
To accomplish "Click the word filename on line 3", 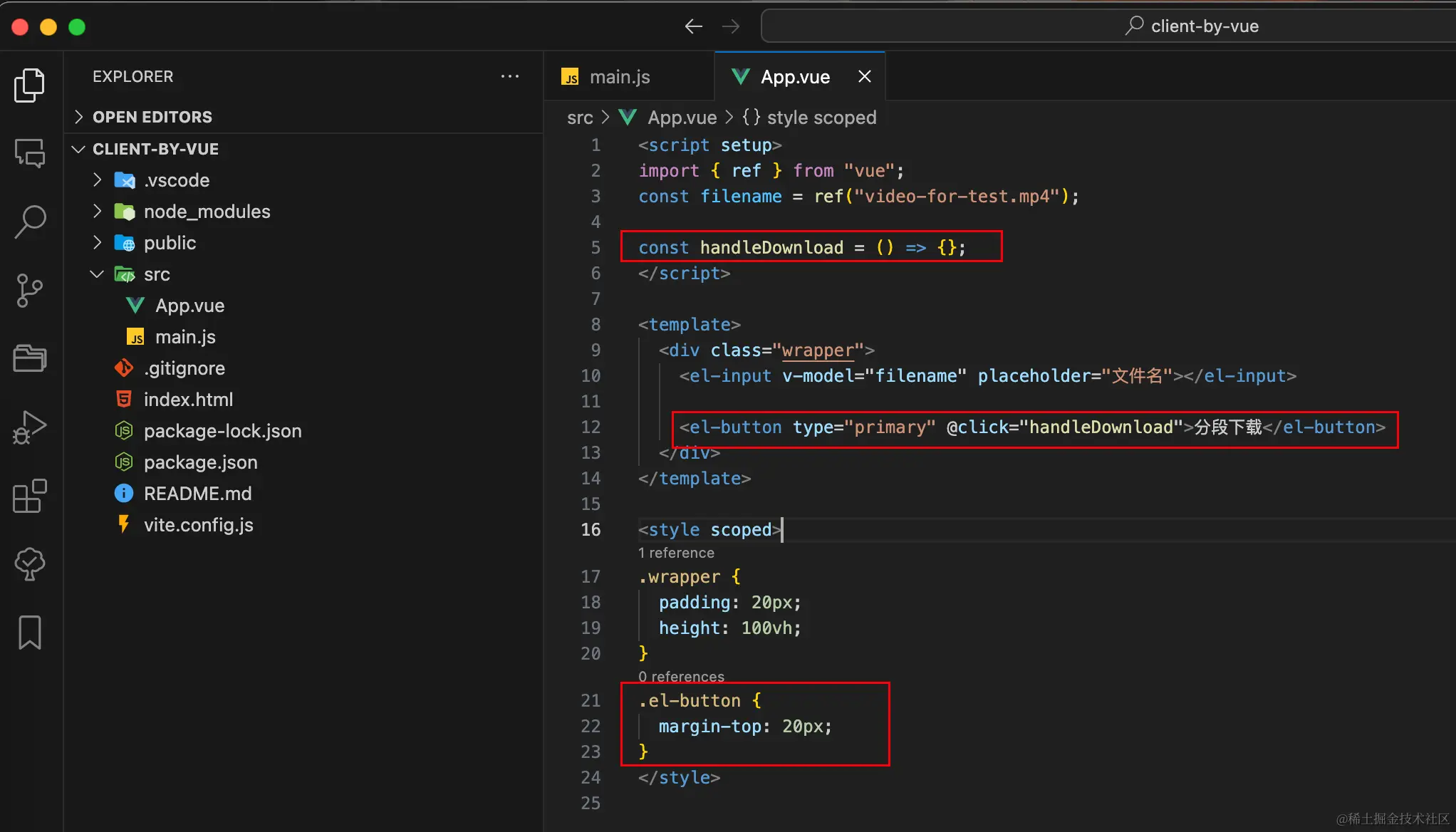I will [741, 196].
